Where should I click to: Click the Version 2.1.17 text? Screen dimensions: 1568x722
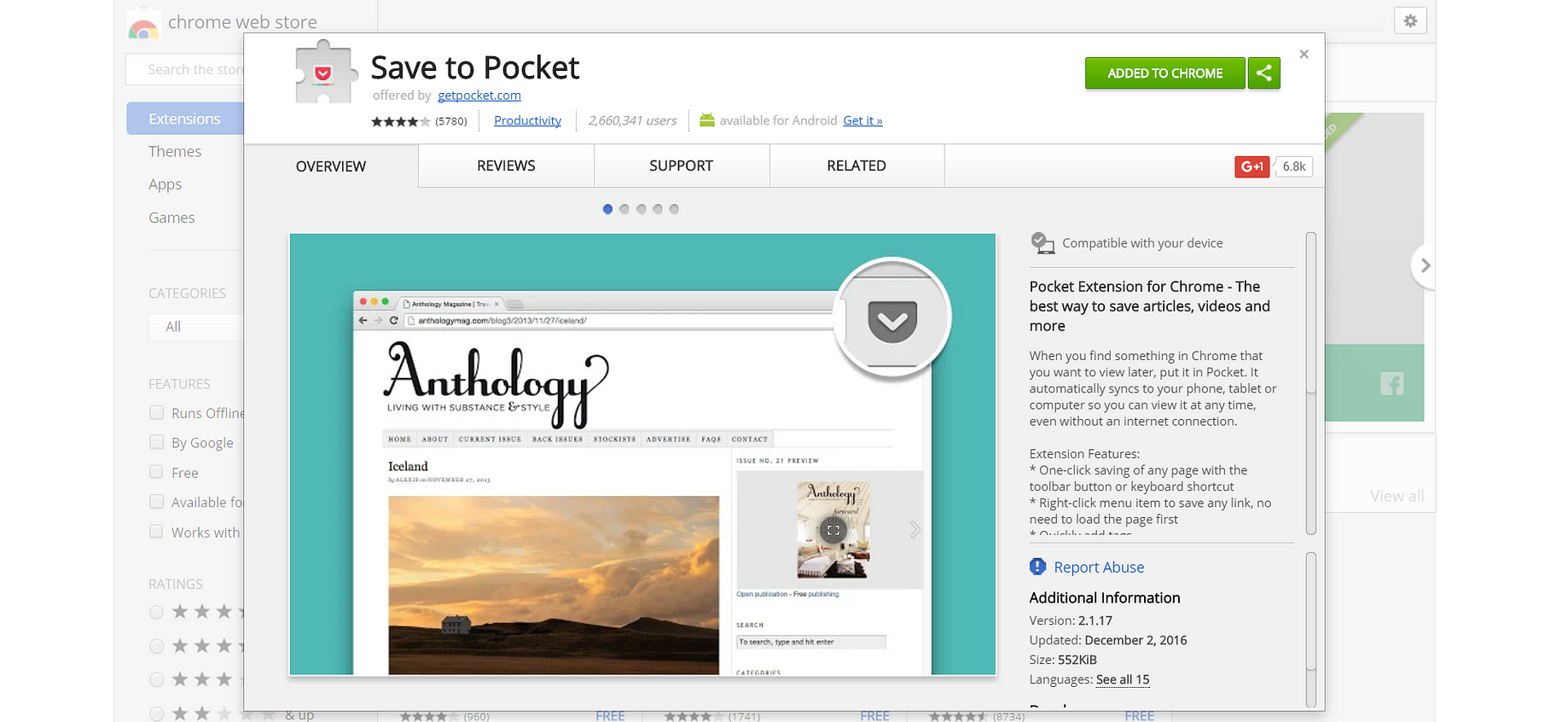point(1071,620)
